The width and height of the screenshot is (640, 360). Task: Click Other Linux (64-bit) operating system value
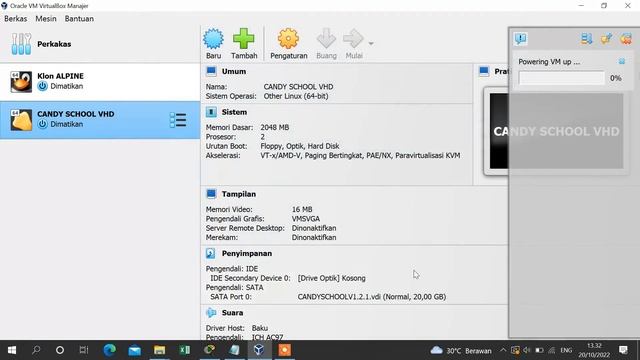(x=296, y=96)
